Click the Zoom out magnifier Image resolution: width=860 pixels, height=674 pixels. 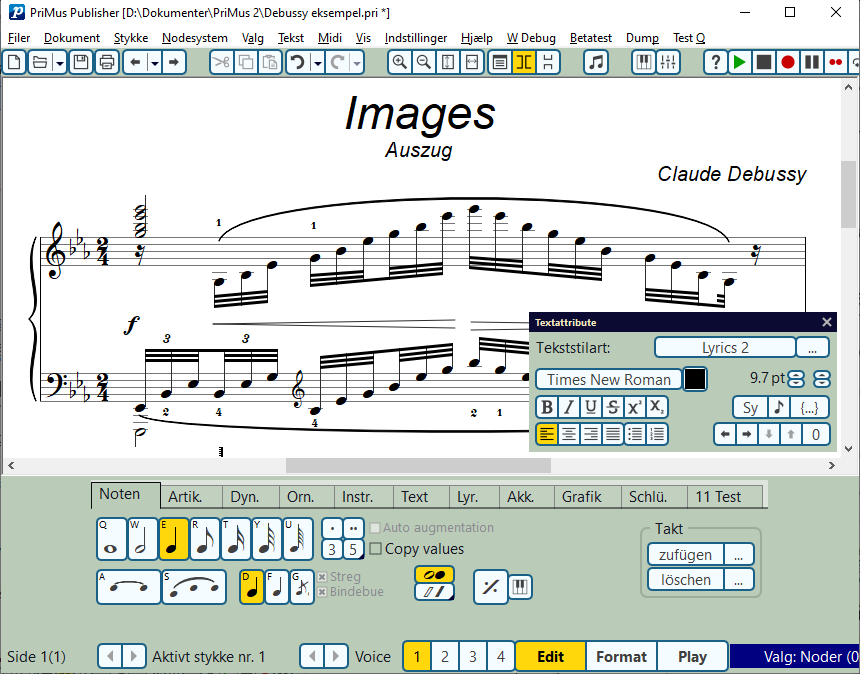423,62
